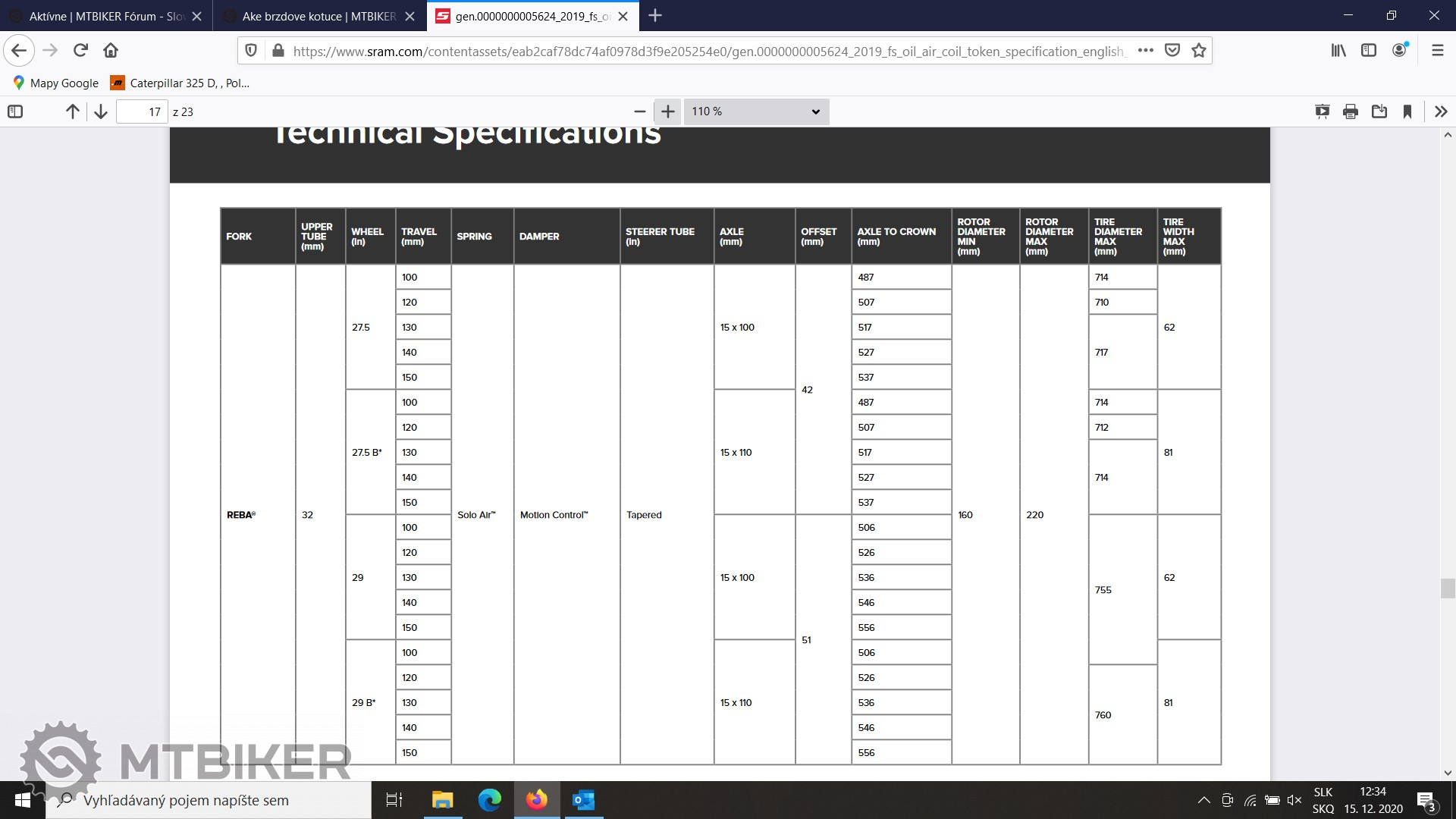The image size is (1456, 819).
Task: Reload the current page
Action: pyautogui.click(x=80, y=51)
